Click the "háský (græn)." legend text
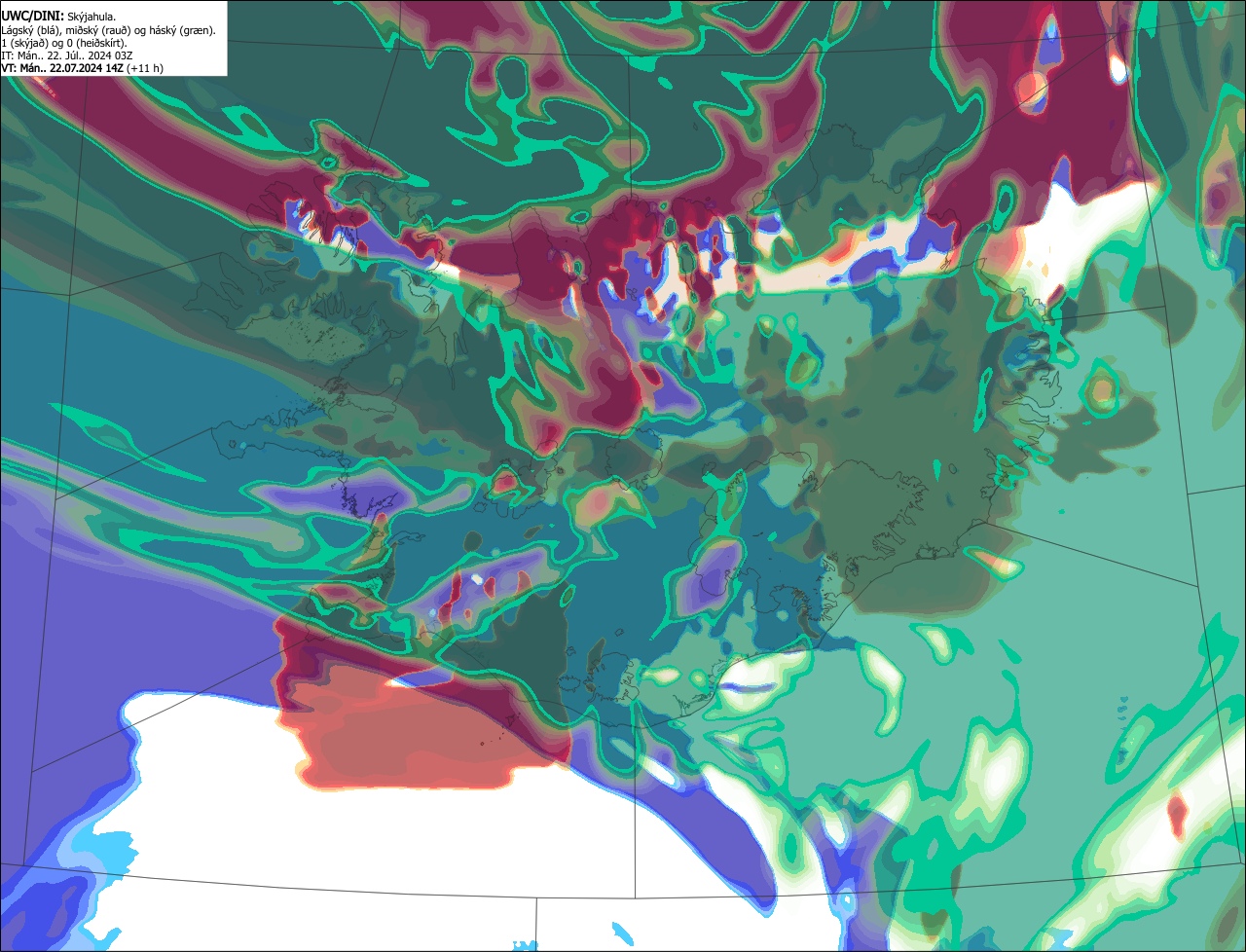 coord(182,31)
